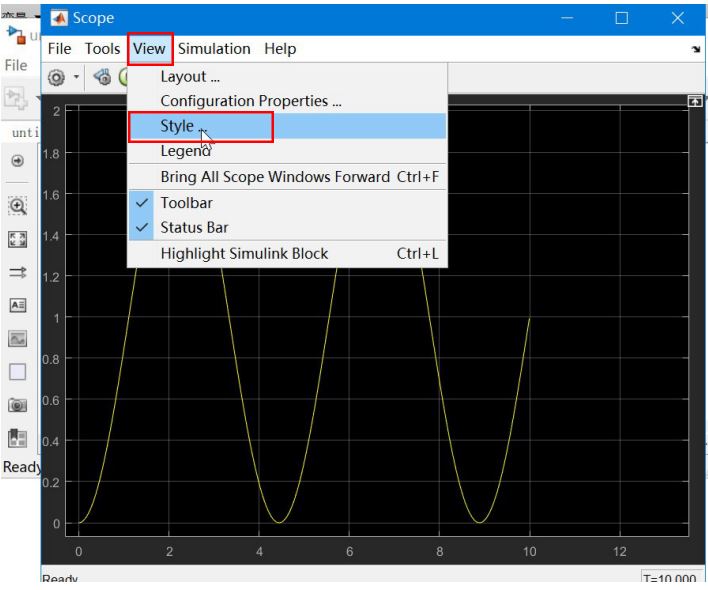Click Bring All Scope Windows Forward
The height and width of the screenshot is (590, 708).
click(274, 177)
